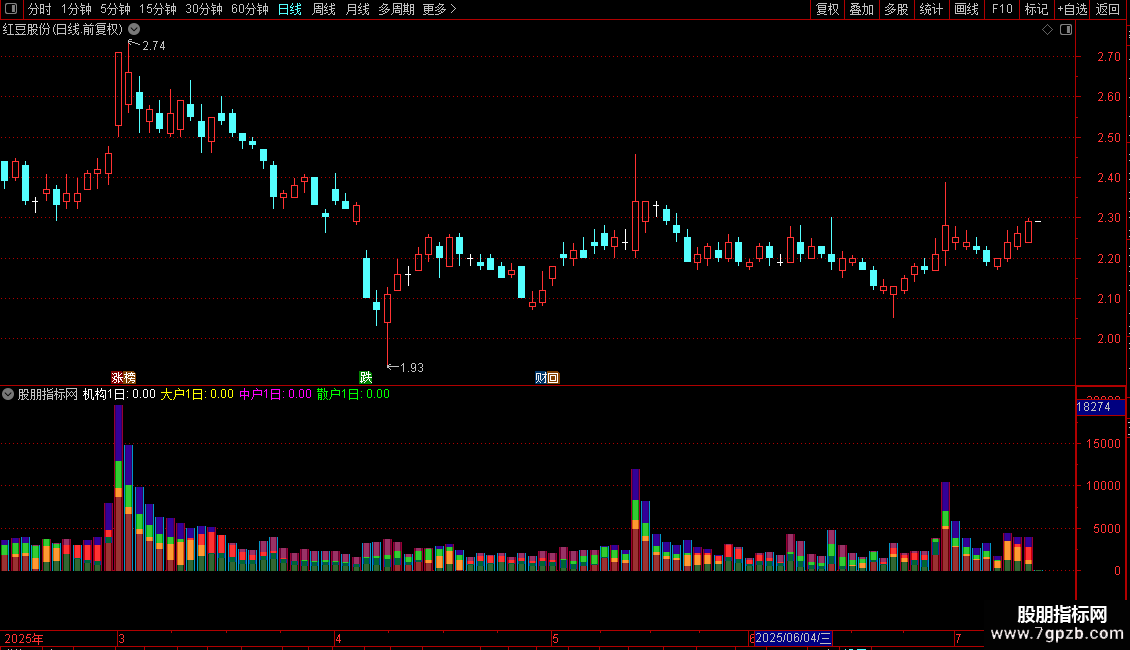Add stock via +自选 button

[1072, 9]
